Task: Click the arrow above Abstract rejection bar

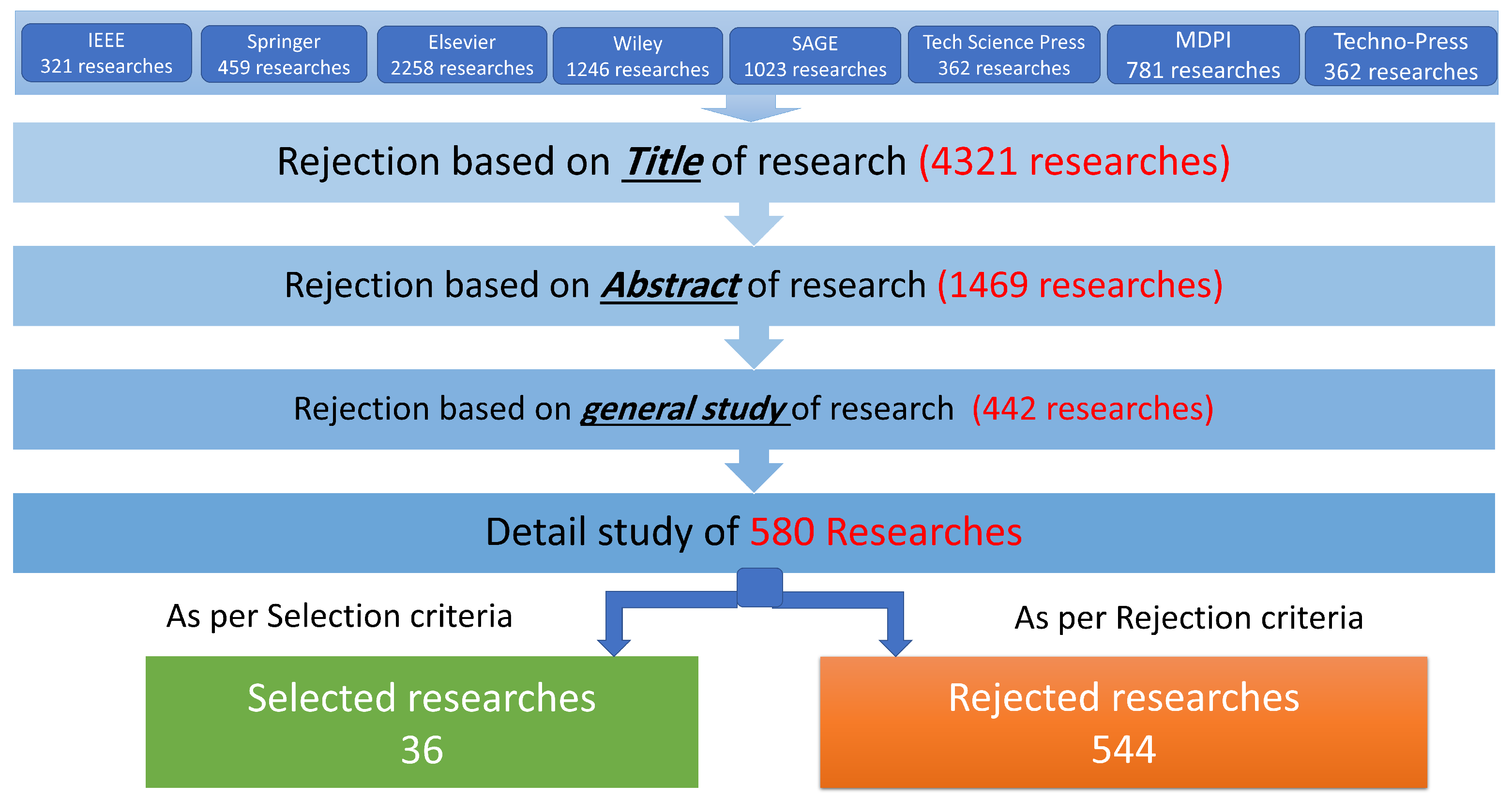Action: [753, 223]
